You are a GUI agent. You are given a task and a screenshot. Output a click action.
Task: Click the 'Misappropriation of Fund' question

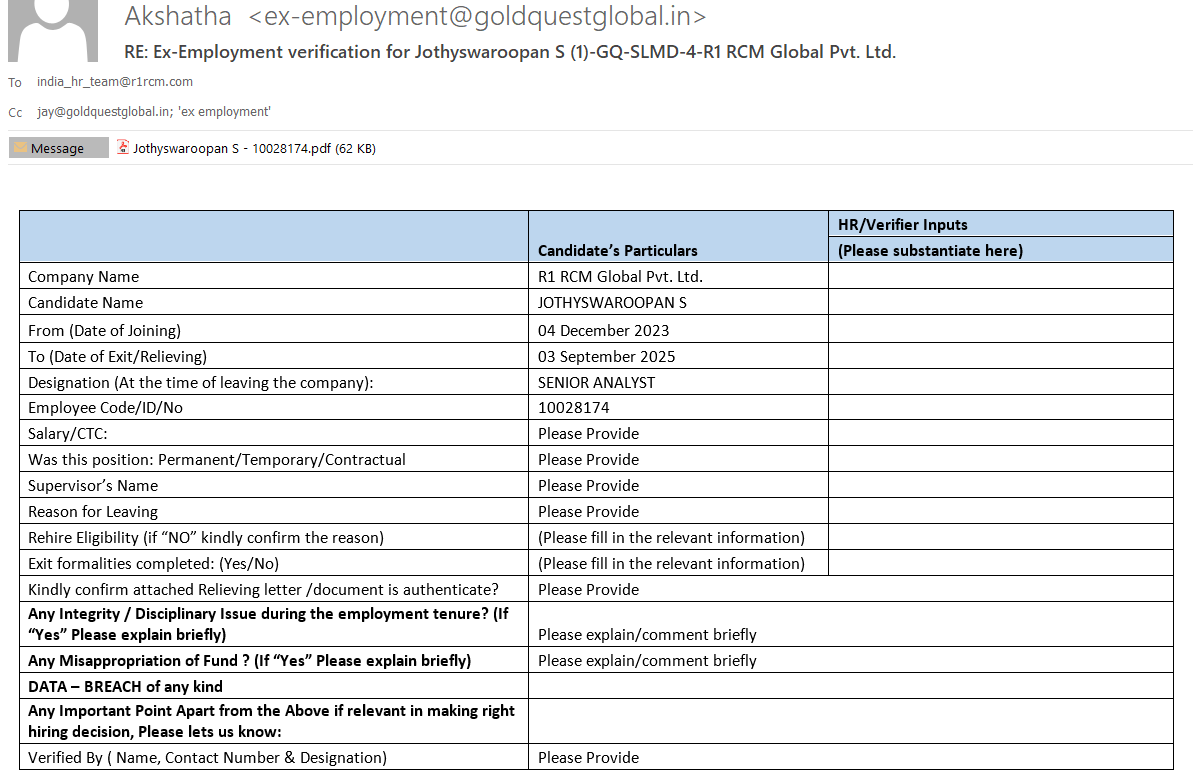click(250, 660)
